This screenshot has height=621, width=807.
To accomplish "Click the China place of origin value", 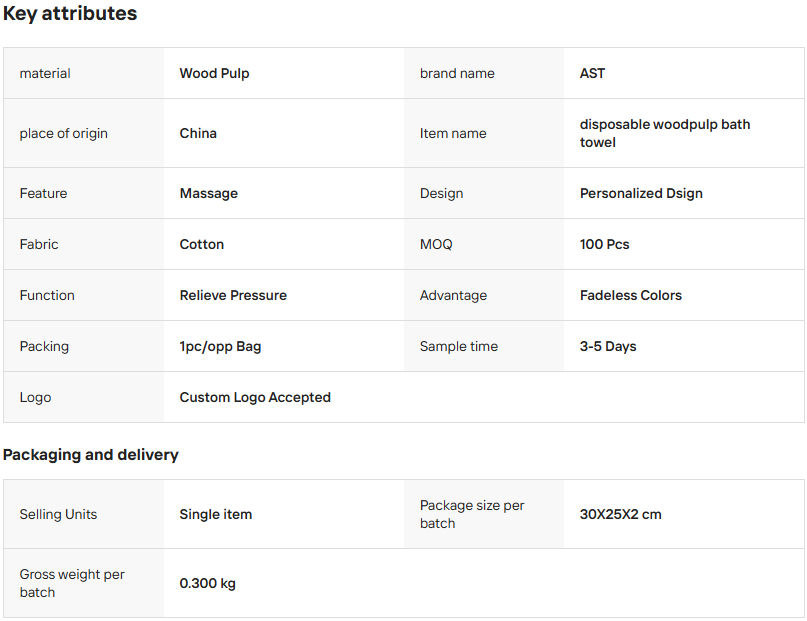I will (198, 133).
